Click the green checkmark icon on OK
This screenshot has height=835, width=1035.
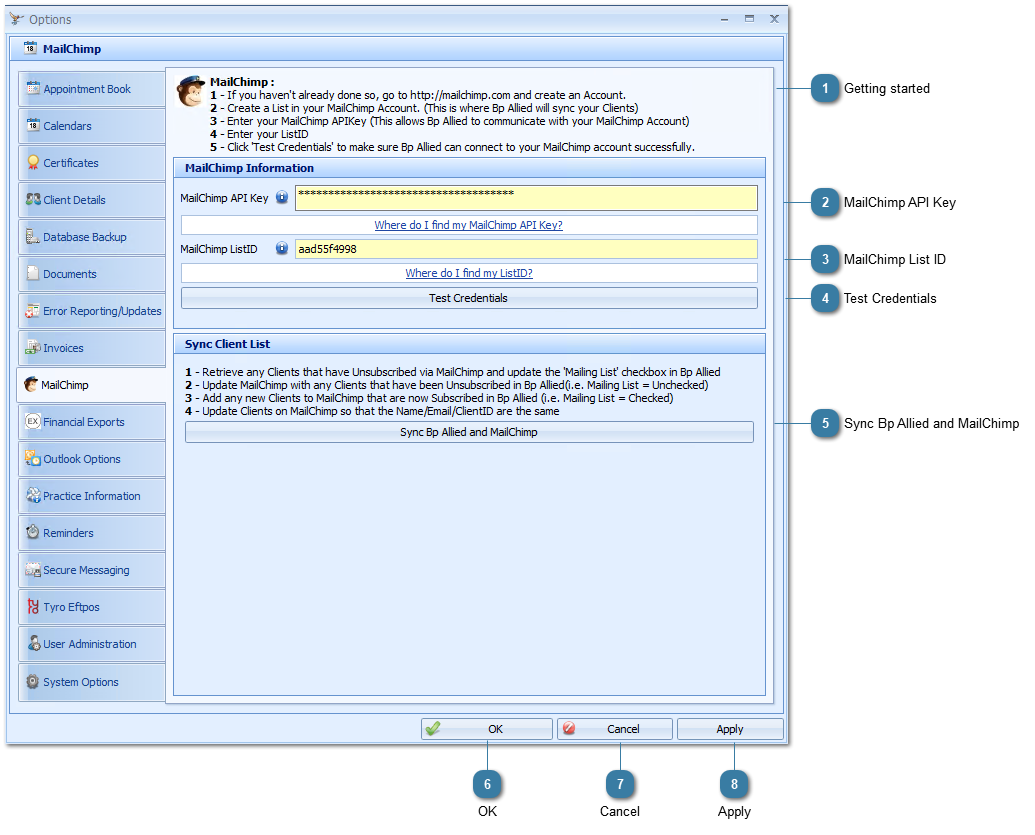click(433, 729)
